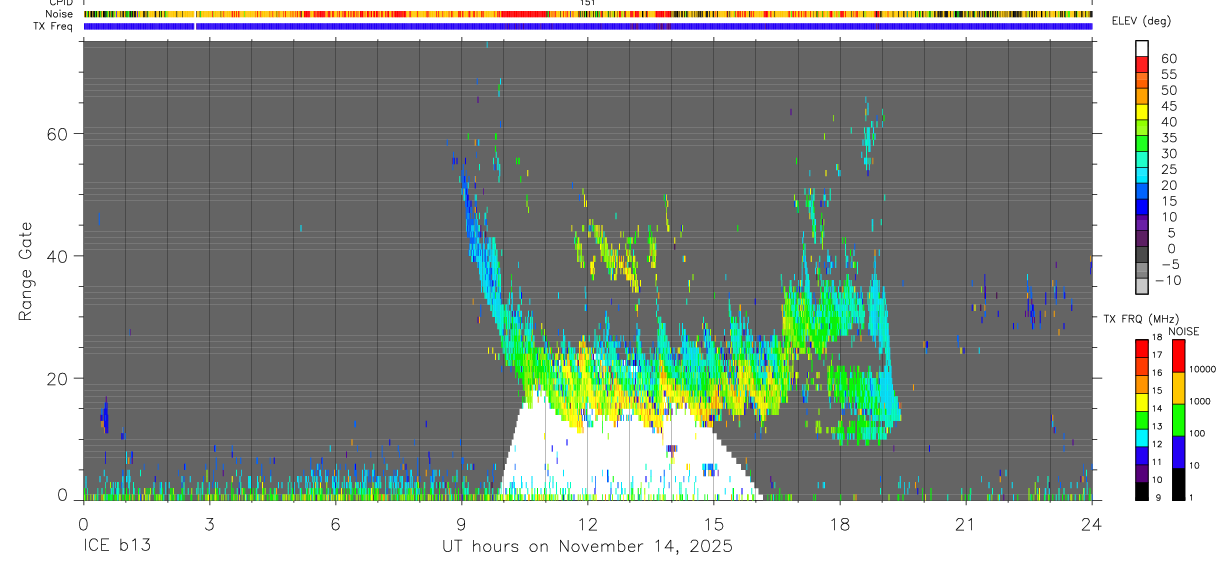Click the "TX FRQ (MHz)" legend title
The width and height of the screenshot is (1228, 567).
tap(1139, 319)
